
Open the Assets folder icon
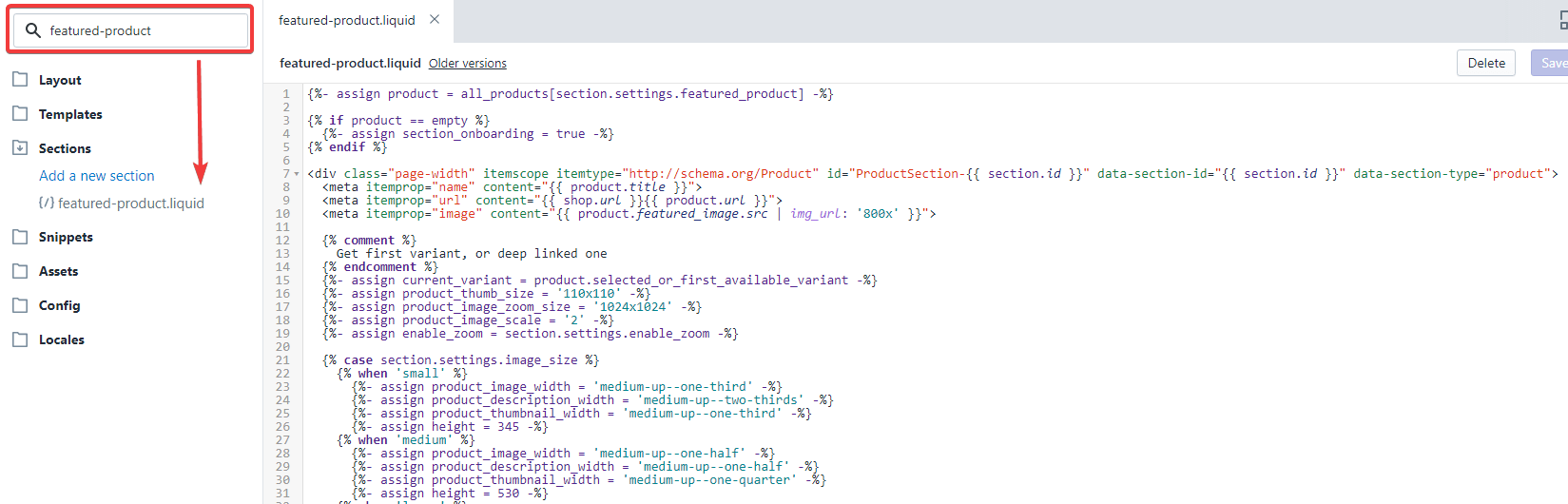point(20,271)
